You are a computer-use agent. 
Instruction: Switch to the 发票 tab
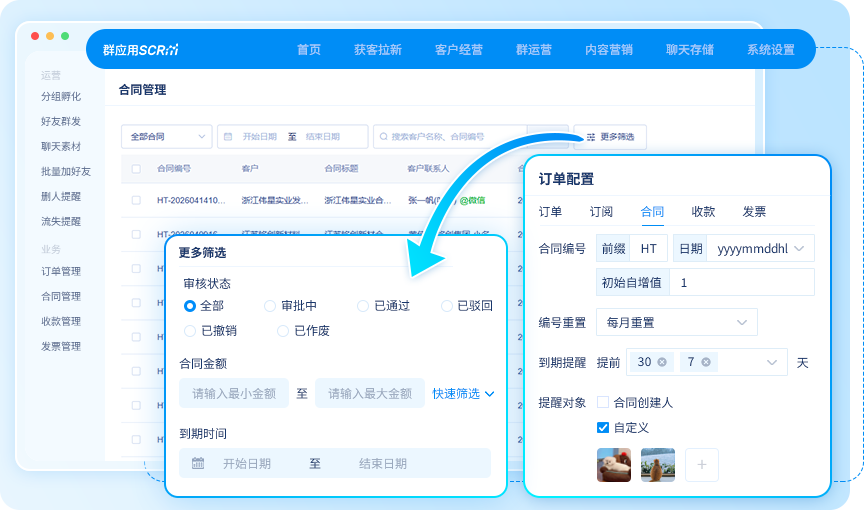tap(754, 211)
